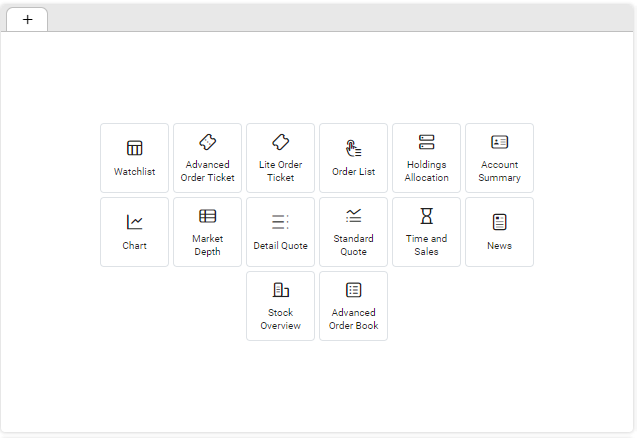The image size is (637, 438).
Task: Open the News document icon
Action: pyautogui.click(x=499, y=222)
